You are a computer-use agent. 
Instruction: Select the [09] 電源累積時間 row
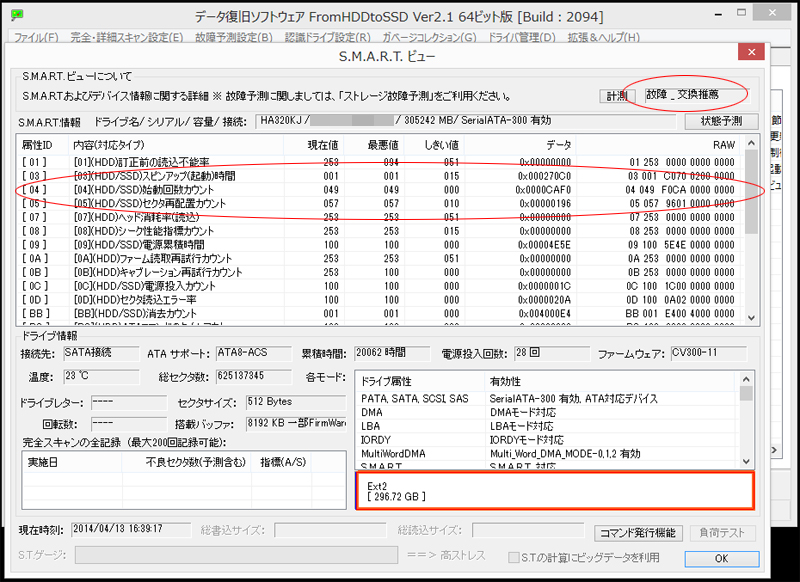[x=381, y=245]
